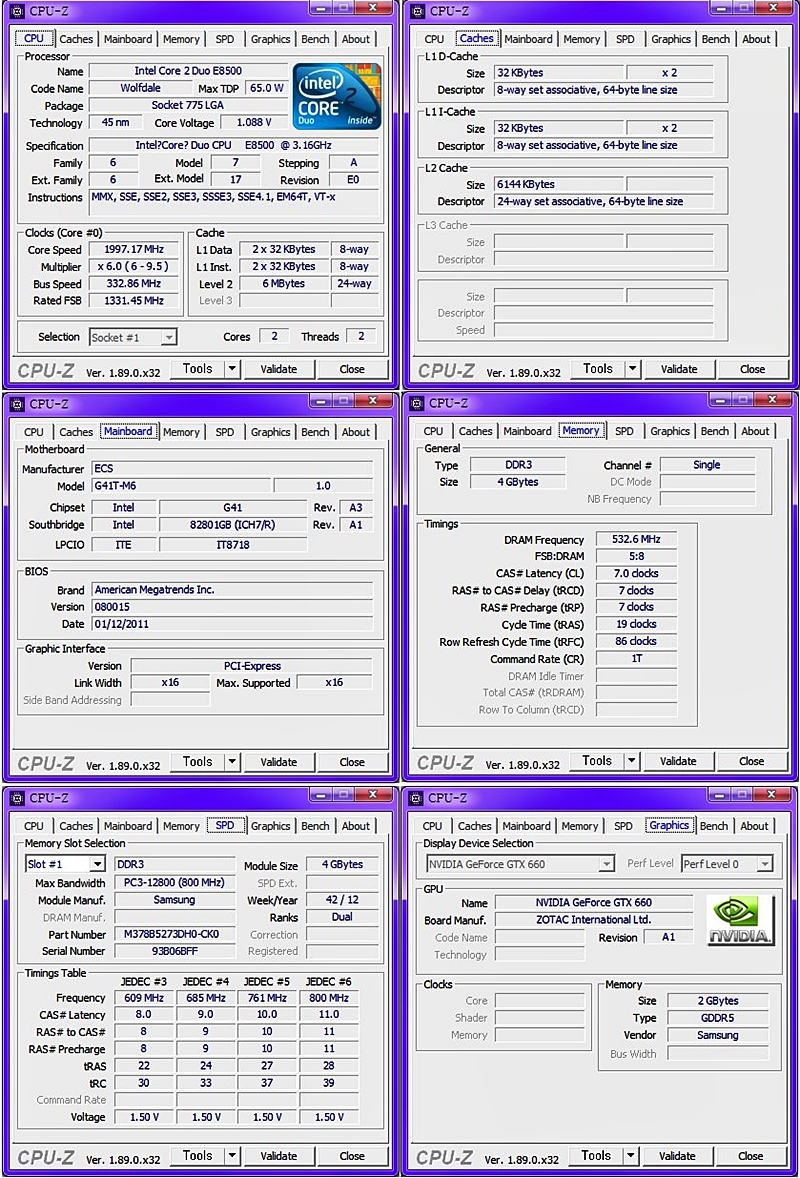Click Close in the CPU tab window

352,369
